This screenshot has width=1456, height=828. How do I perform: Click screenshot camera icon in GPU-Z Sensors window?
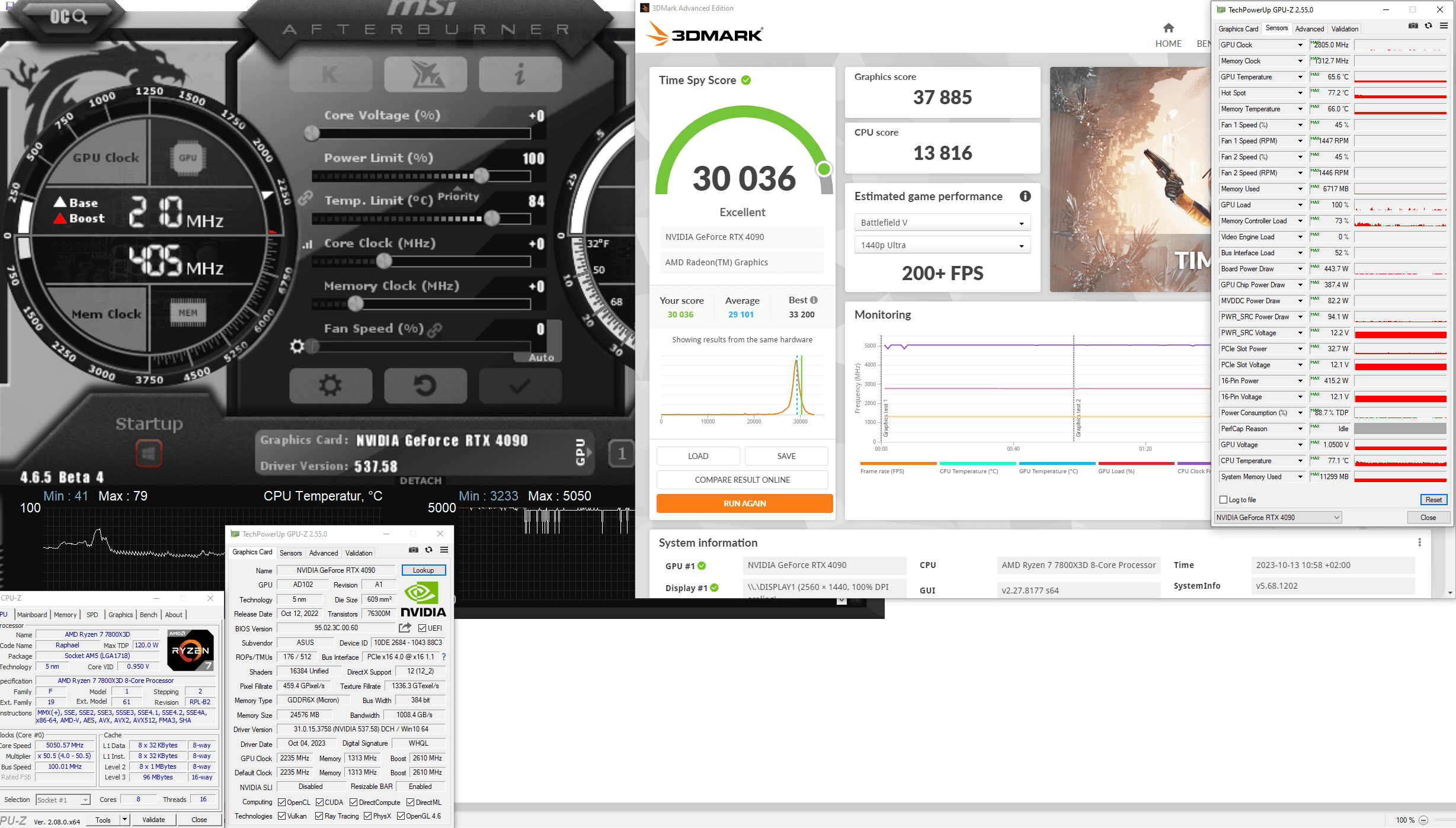(x=1413, y=25)
